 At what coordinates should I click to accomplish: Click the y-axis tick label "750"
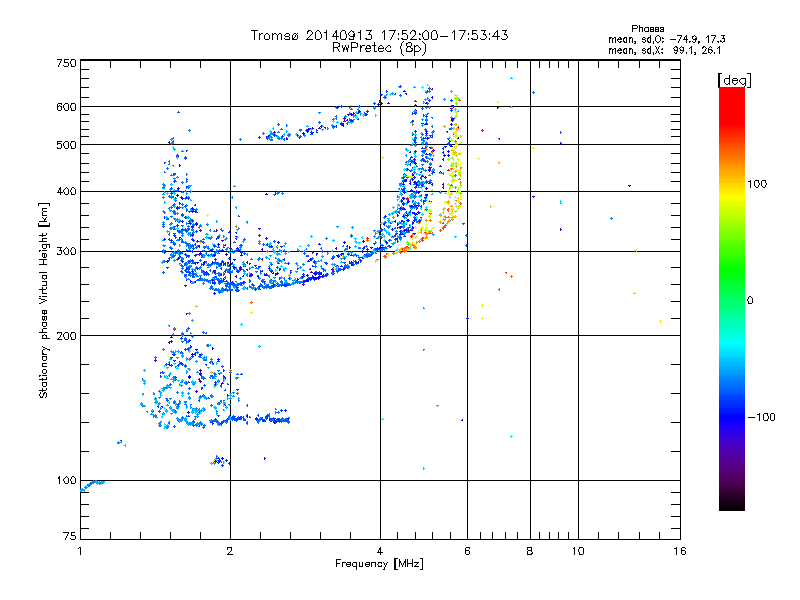tap(66, 63)
